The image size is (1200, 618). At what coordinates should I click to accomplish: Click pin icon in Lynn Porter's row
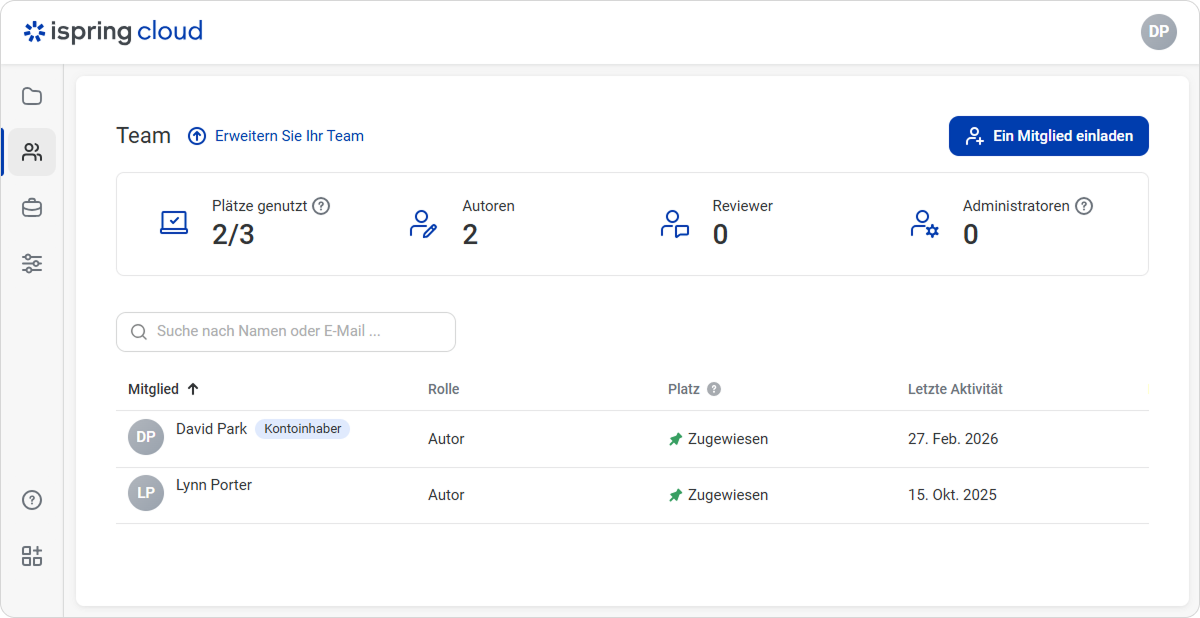pyautogui.click(x=675, y=495)
